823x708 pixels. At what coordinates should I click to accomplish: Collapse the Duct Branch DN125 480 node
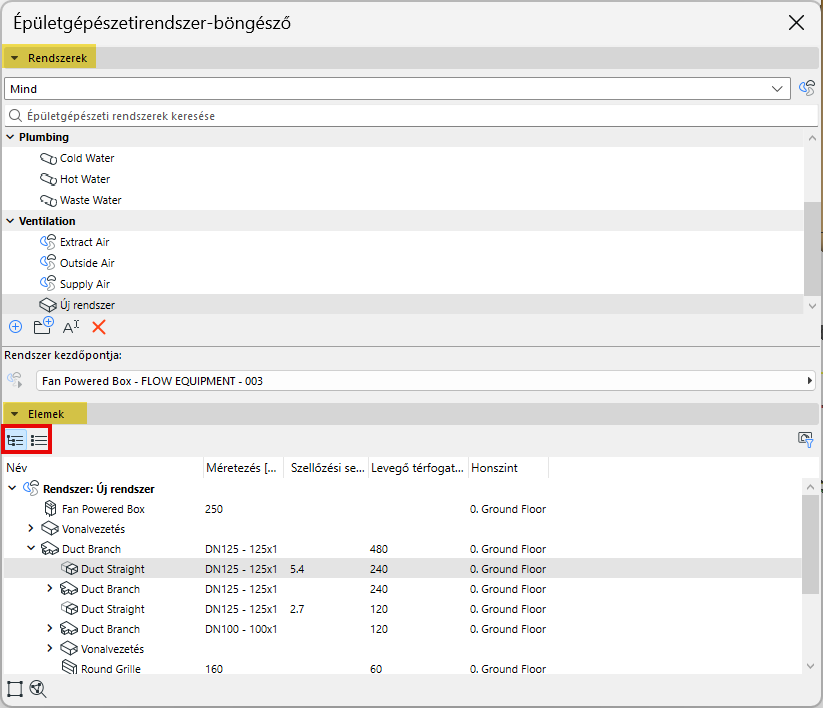[31, 549]
